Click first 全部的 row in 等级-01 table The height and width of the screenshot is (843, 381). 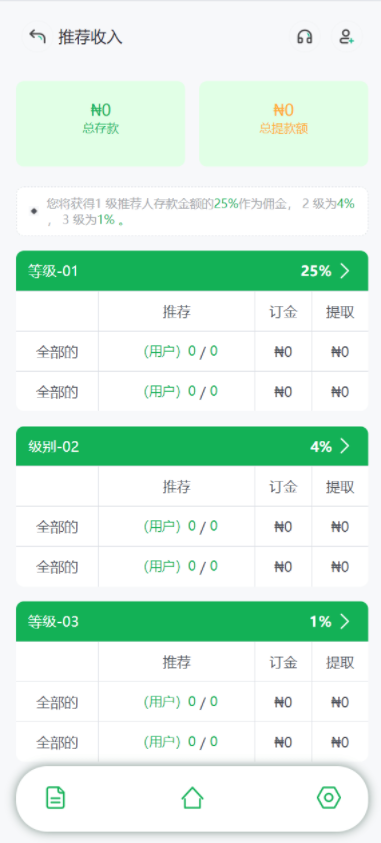tap(192, 352)
